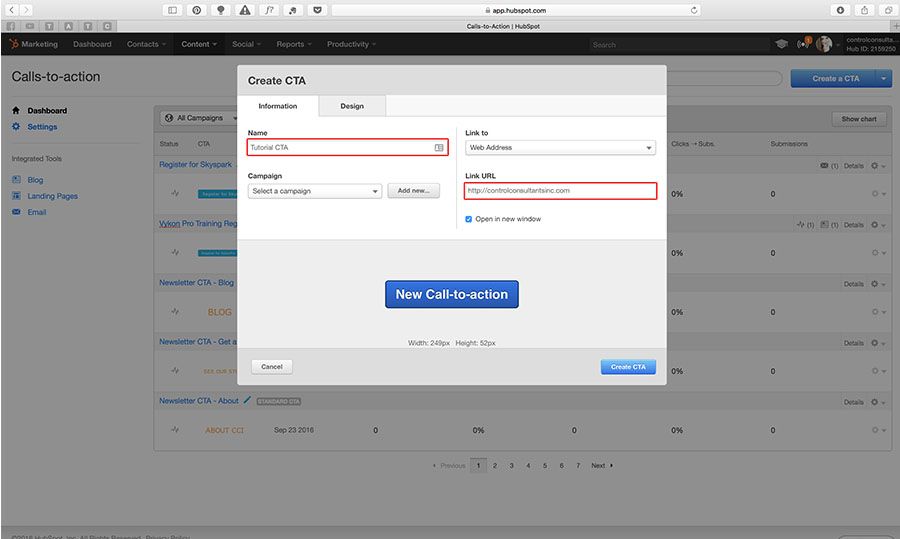Open Details for Newsletter CTA - Blog row

tap(854, 284)
